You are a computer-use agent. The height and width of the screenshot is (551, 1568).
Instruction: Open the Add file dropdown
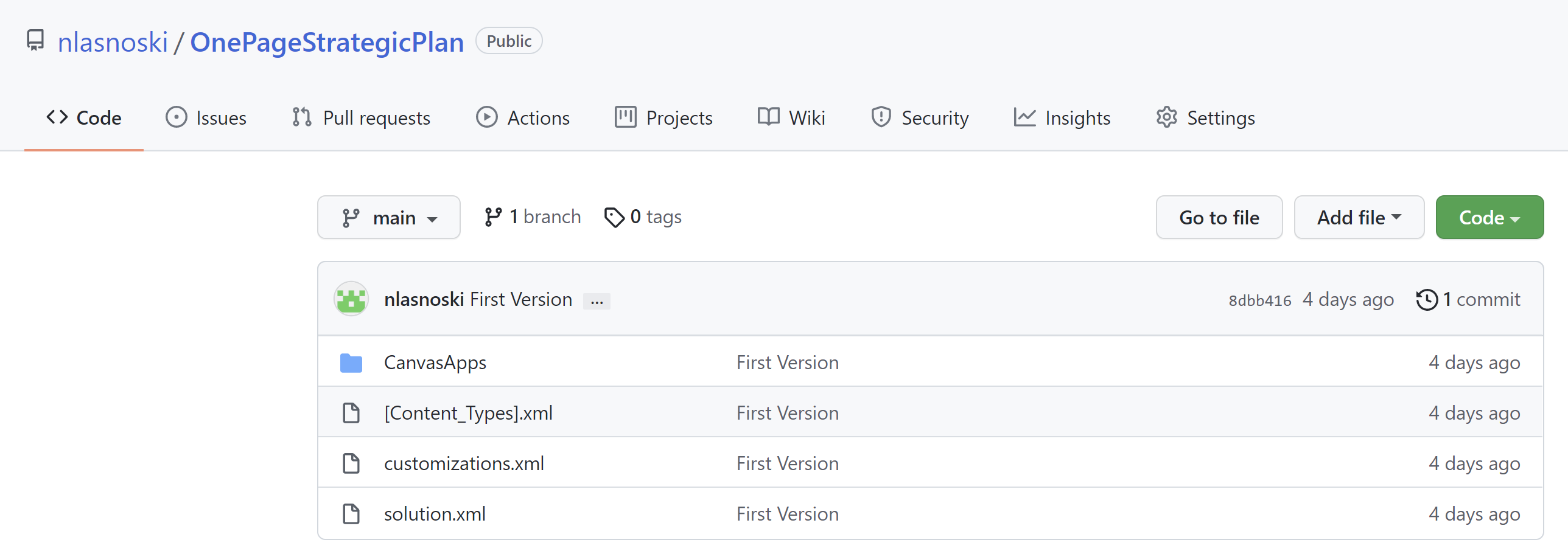click(1359, 218)
